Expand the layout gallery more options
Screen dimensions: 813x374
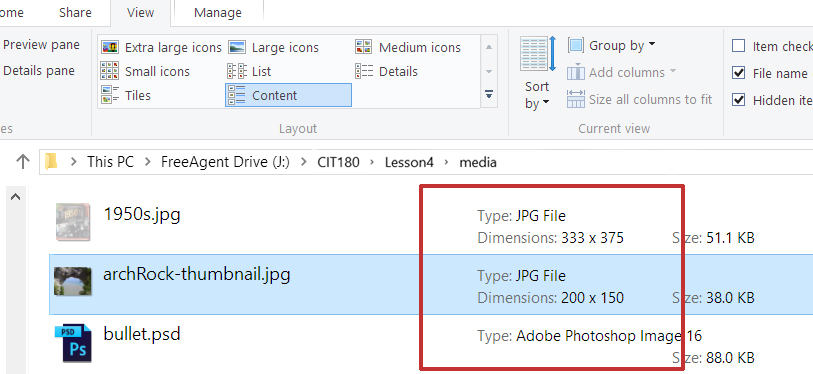(x=488, y=94)
